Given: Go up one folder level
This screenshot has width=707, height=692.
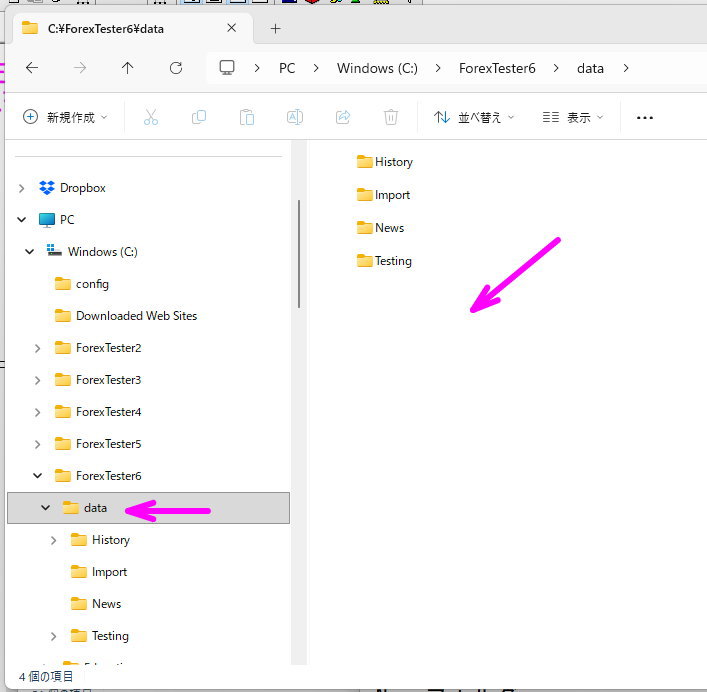Looking at the screenshot, I should (128, 68).
